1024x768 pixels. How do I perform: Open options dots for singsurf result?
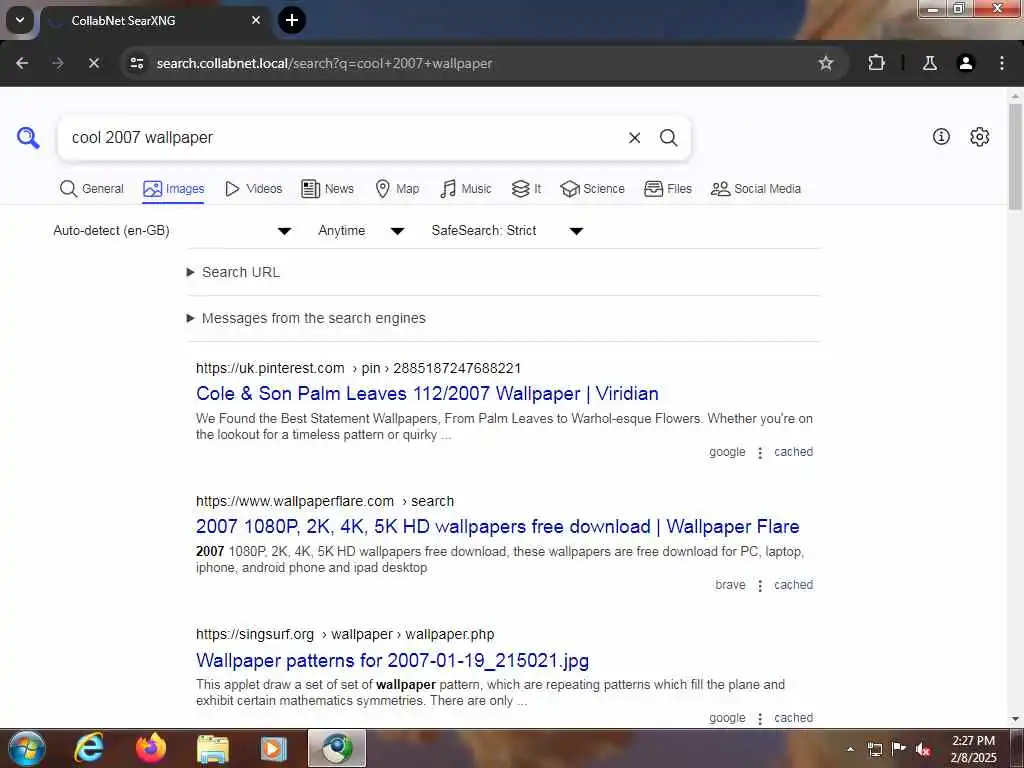(760, 719)
